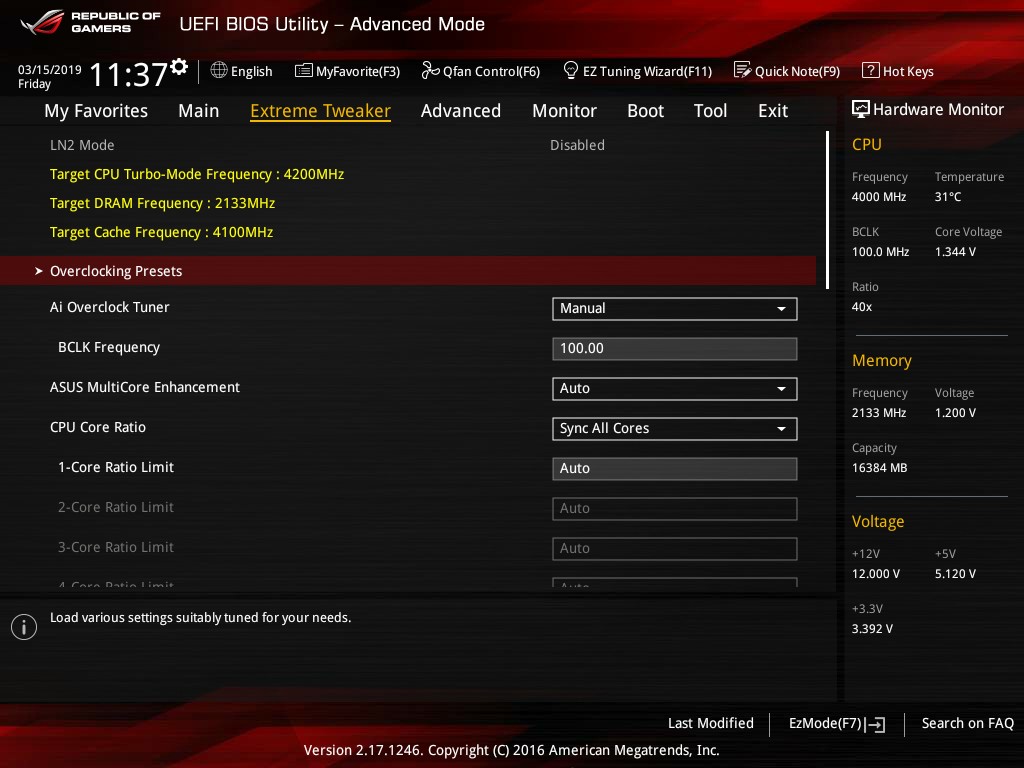
Task: Click the MultiCore Enhancement dropdown arrow
Action: pyautogui.click(x=781, y=389)
